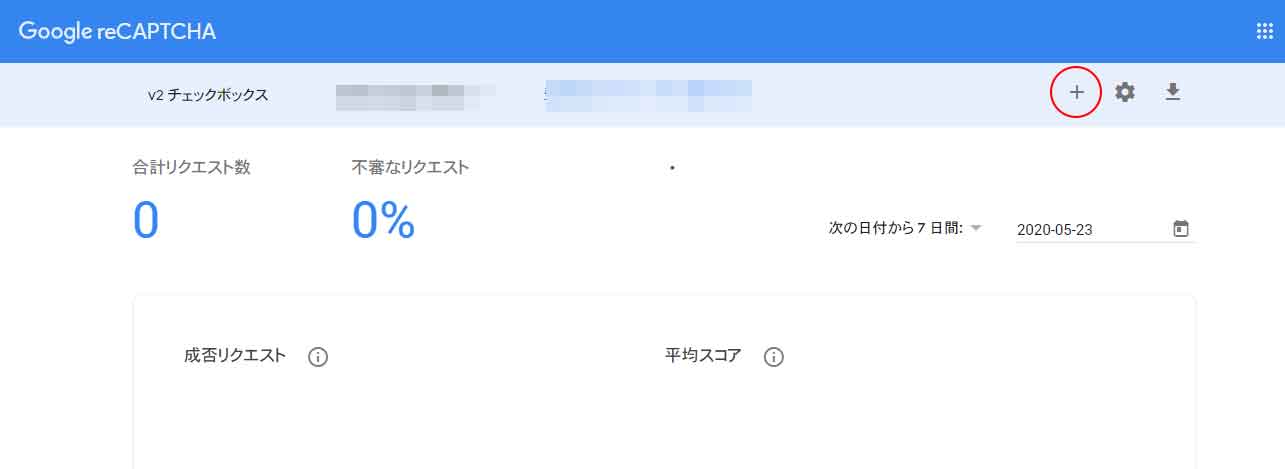This screenshot has width=1285, height=469.
Task: Select the v2 チェックボックス site type label
Action: point(208,95)
